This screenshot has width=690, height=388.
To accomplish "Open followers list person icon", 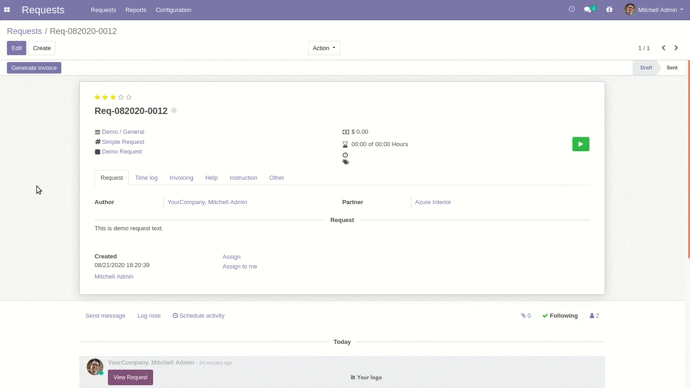I will click(595, 315).
